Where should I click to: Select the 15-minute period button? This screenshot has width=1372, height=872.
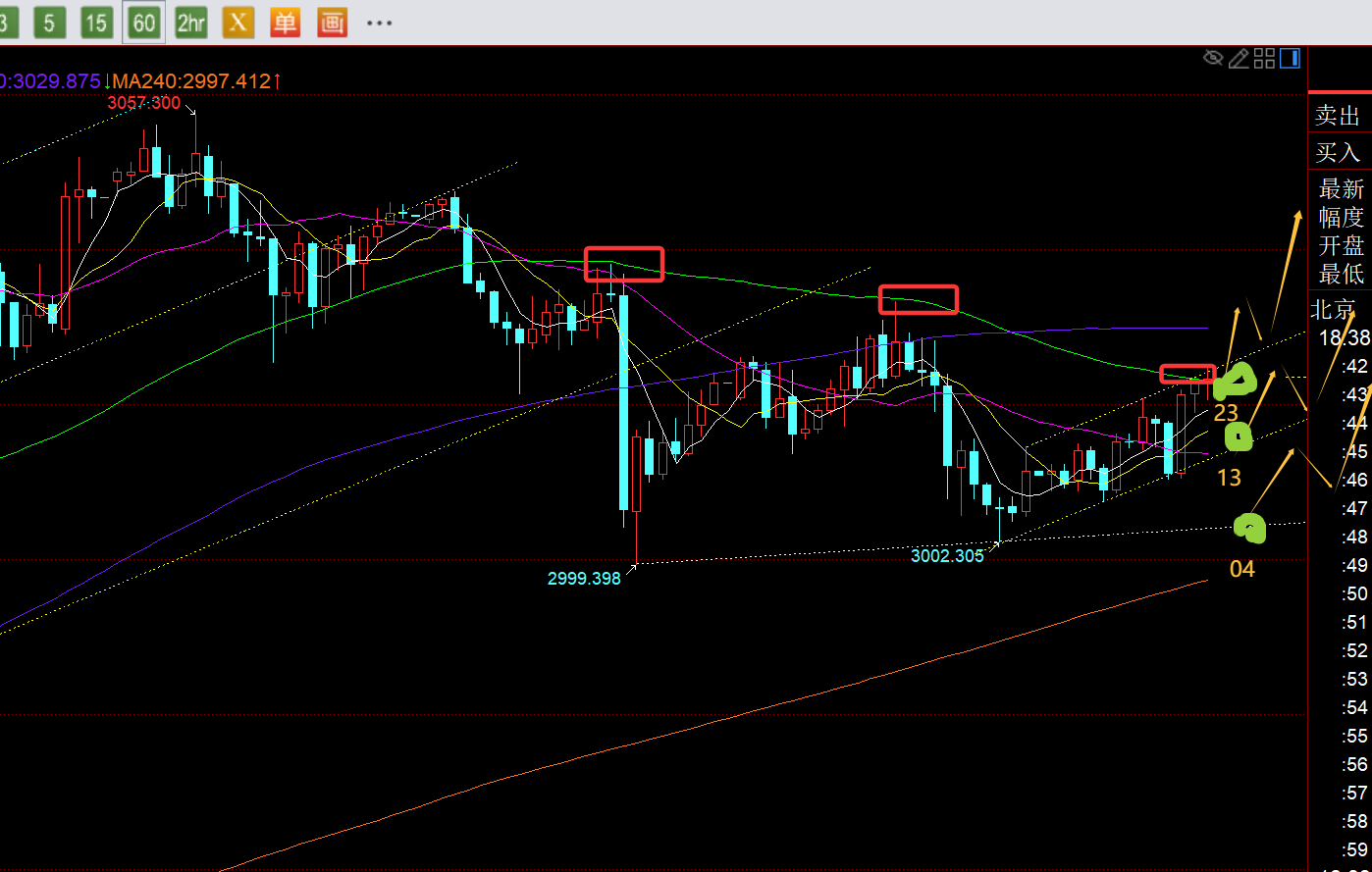point(96,23)
